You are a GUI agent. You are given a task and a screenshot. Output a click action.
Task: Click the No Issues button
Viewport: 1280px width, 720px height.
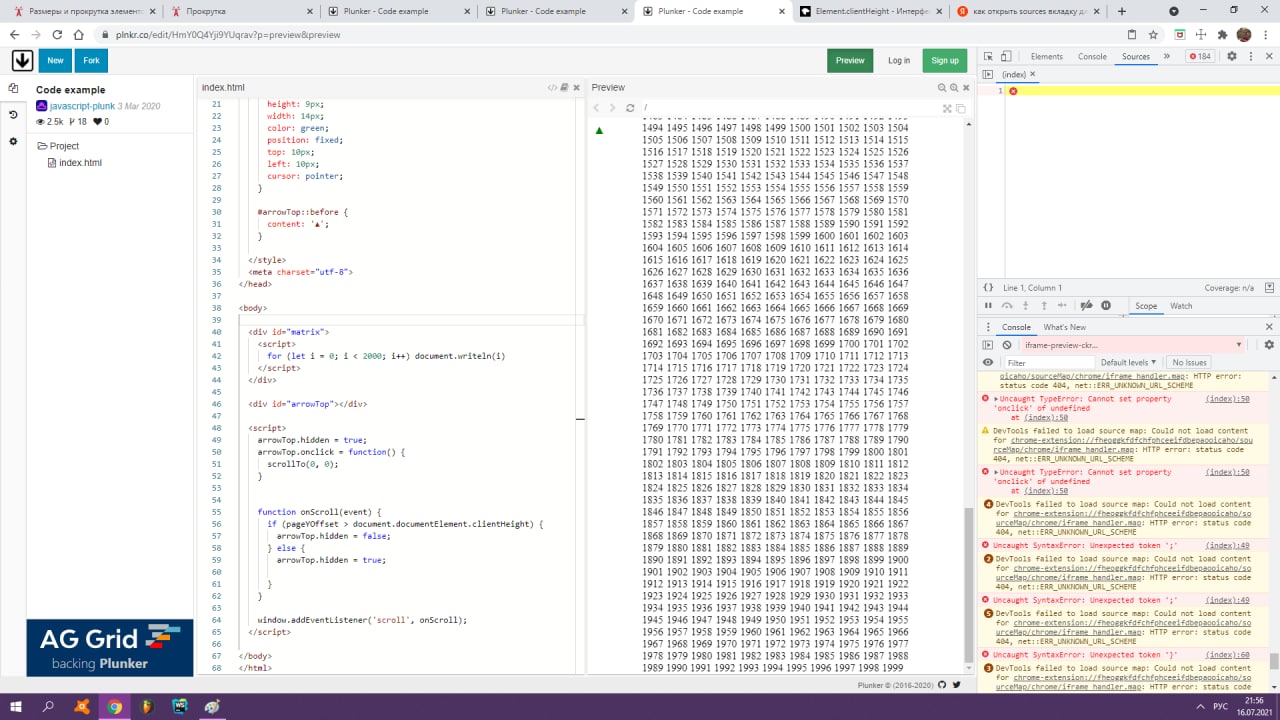click(1189, 363)
